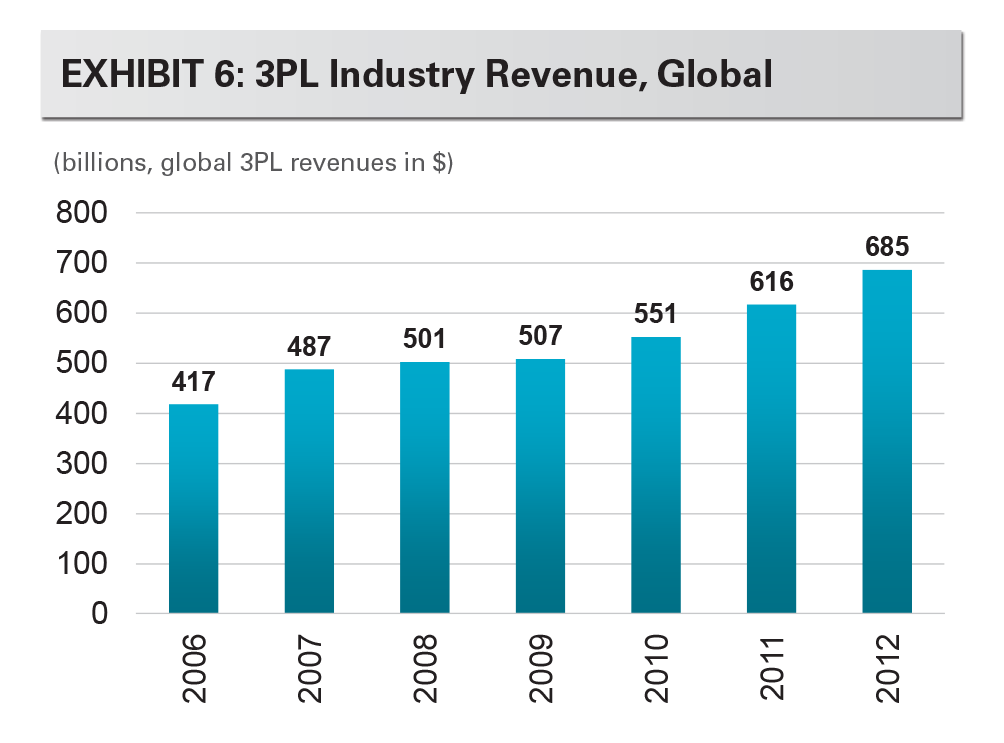
Task: Click the 2010 revenue bar
Action: point(655,475)
